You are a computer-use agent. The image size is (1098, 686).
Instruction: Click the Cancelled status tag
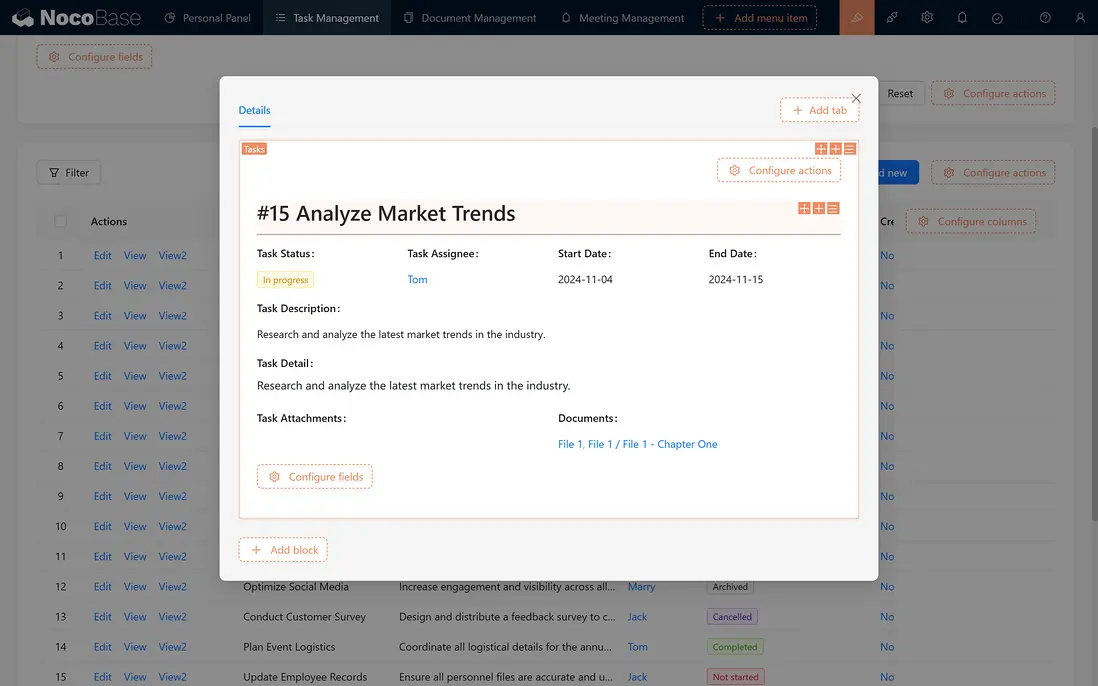pyautogui.click(x=732, y=617)
